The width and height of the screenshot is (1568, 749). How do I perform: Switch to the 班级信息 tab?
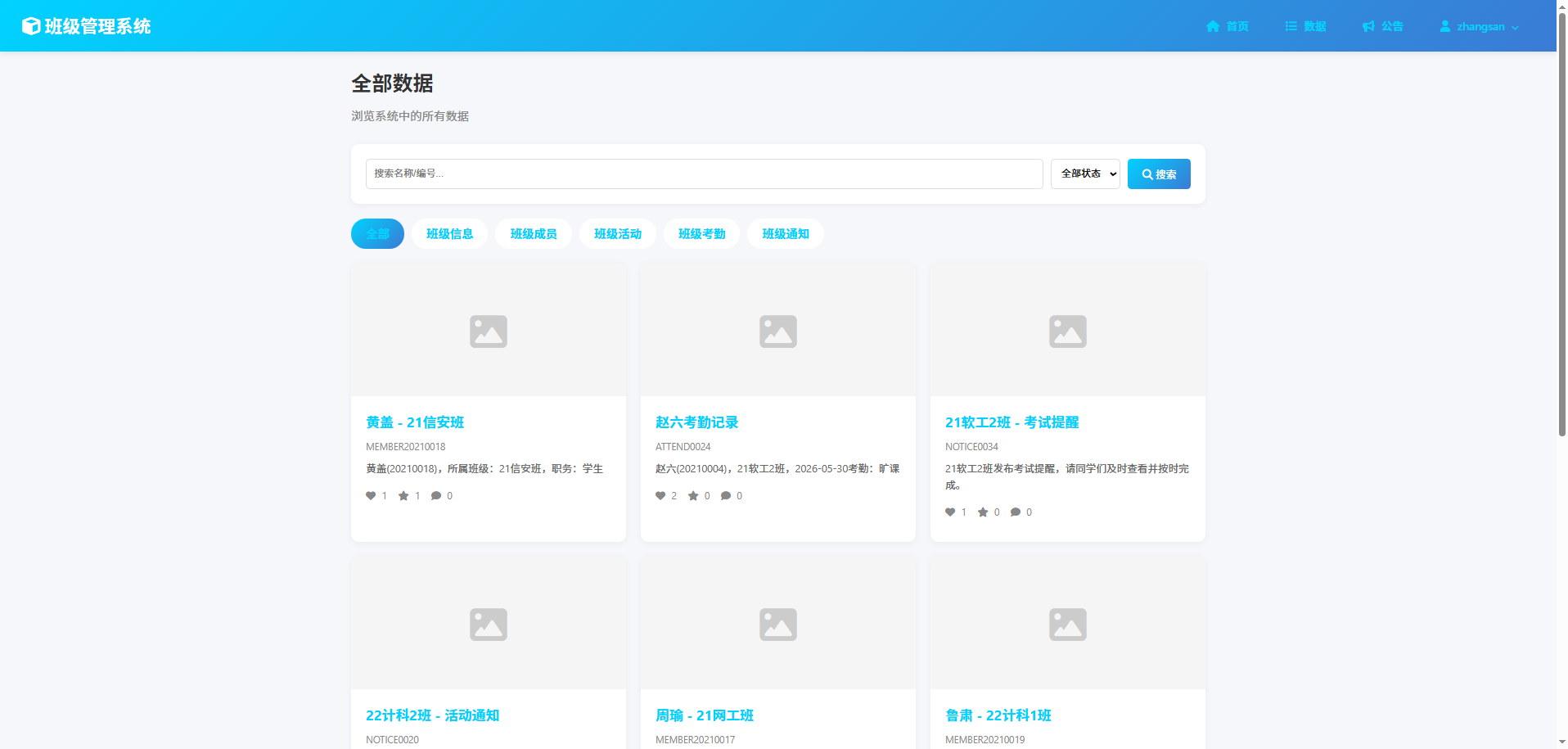pyautogui.click(x=449, y=234)
